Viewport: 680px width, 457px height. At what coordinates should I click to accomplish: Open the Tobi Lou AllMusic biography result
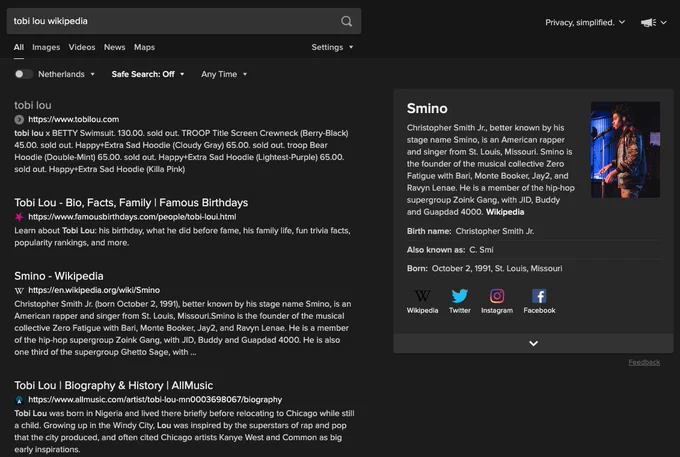pyautogui.click(x=114, y=385)
